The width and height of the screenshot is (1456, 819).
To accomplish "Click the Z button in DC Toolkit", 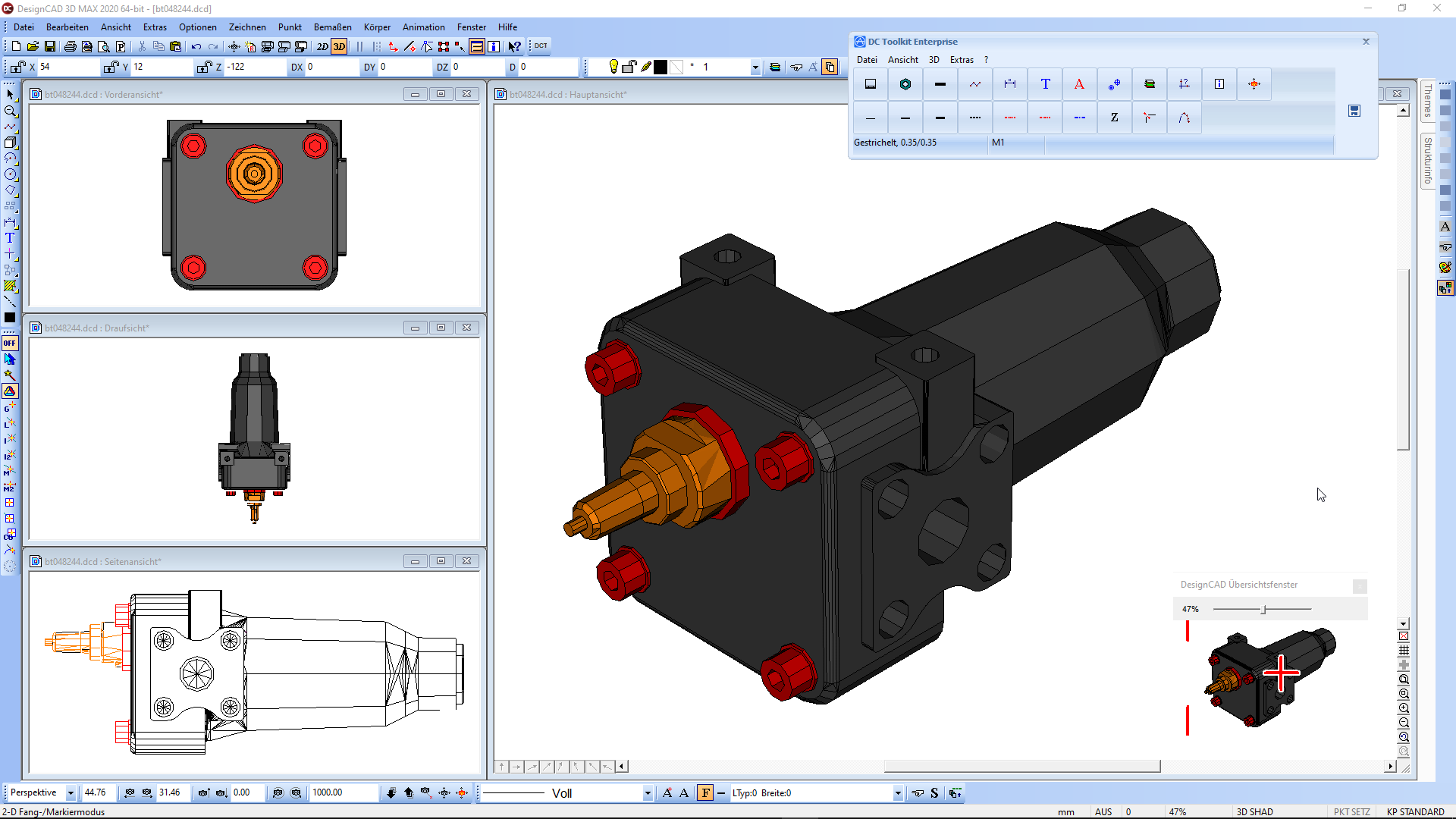I will click(x=1114, y=118).
